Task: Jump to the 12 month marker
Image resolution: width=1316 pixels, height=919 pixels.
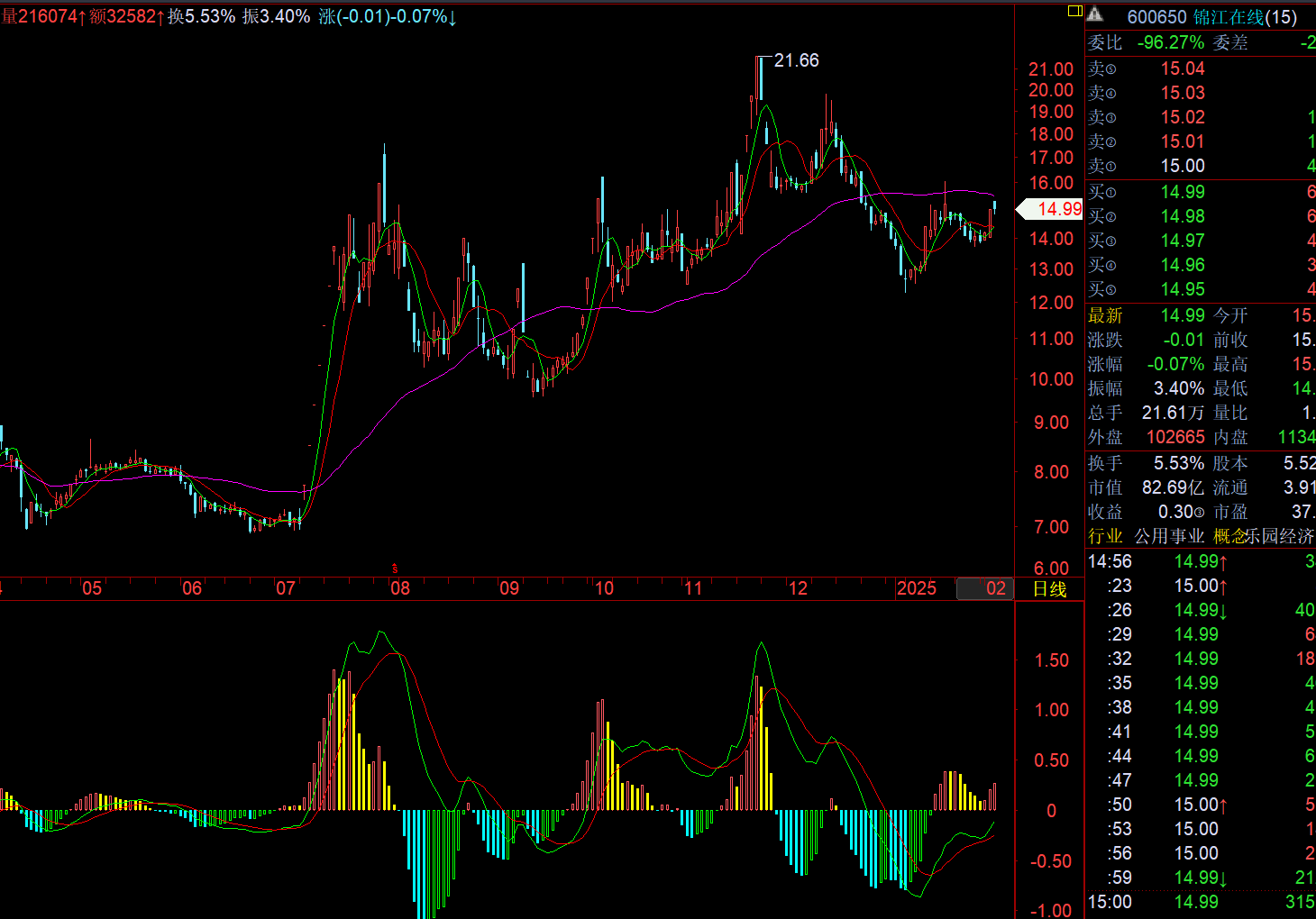Action: 798,588
